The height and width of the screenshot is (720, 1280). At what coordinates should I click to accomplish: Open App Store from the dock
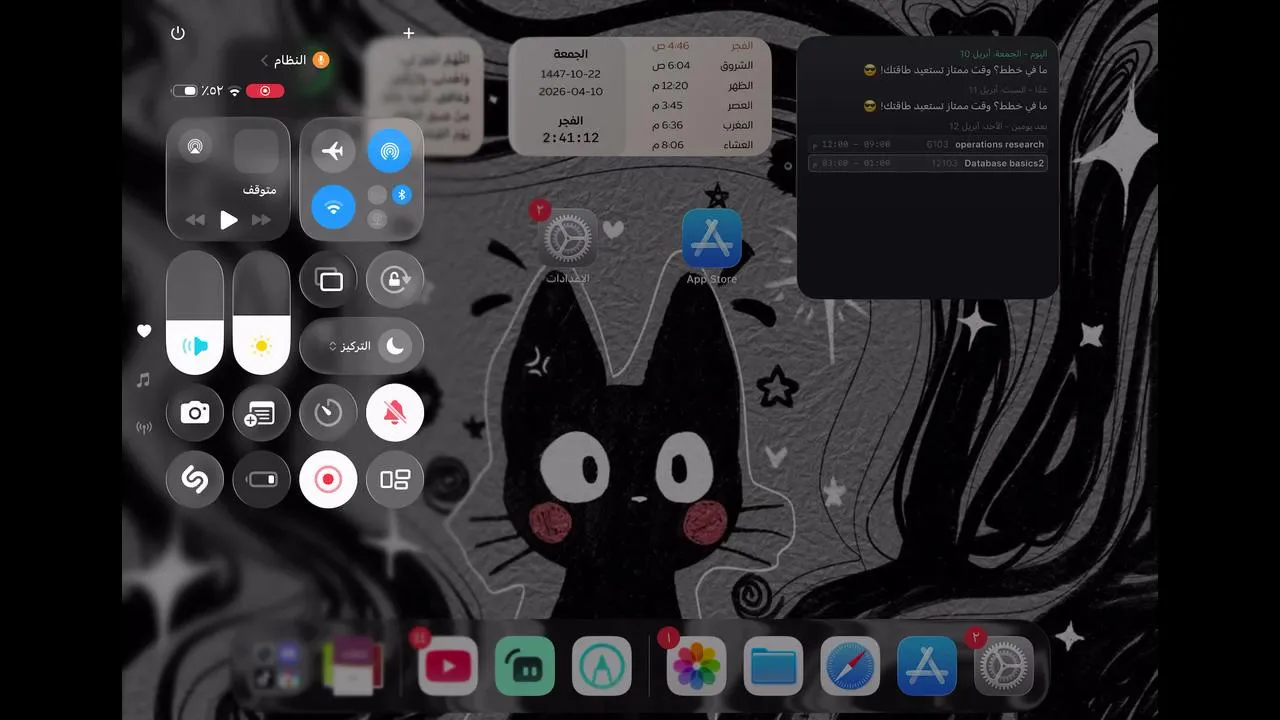(928, 666)
